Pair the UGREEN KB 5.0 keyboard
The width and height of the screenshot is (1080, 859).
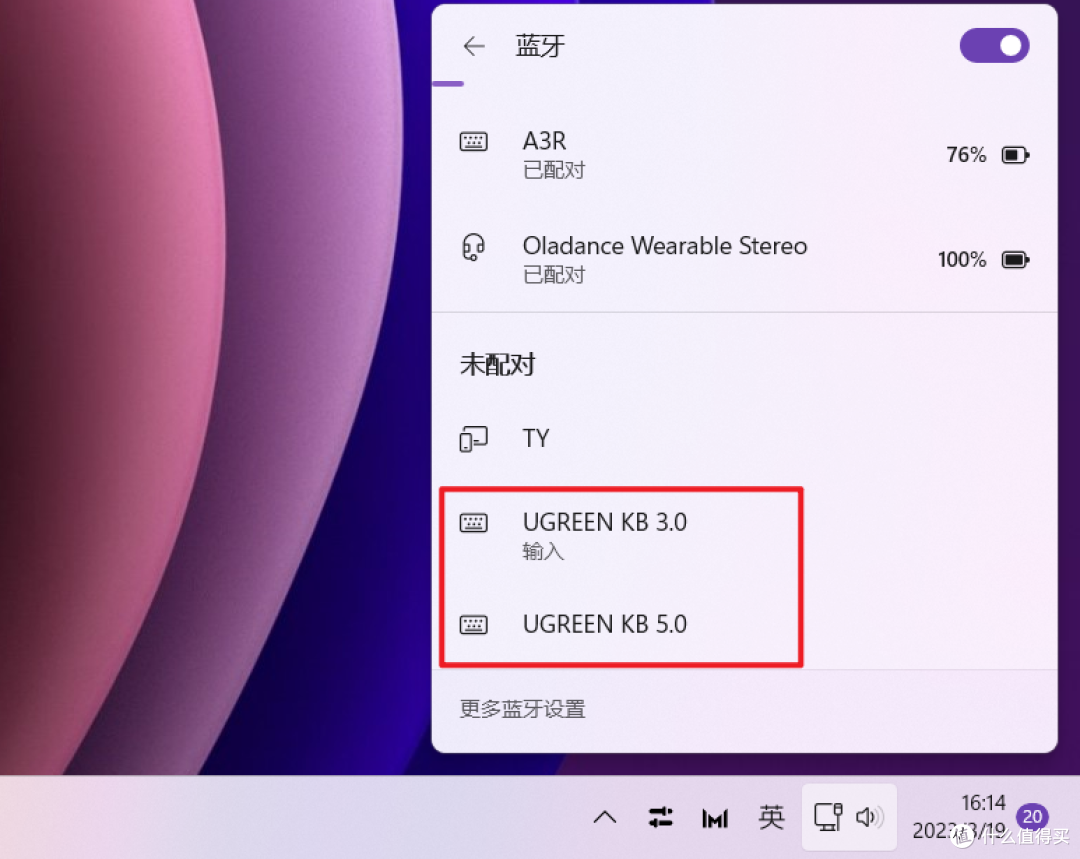pyautogui.click(x=744, y=624)
